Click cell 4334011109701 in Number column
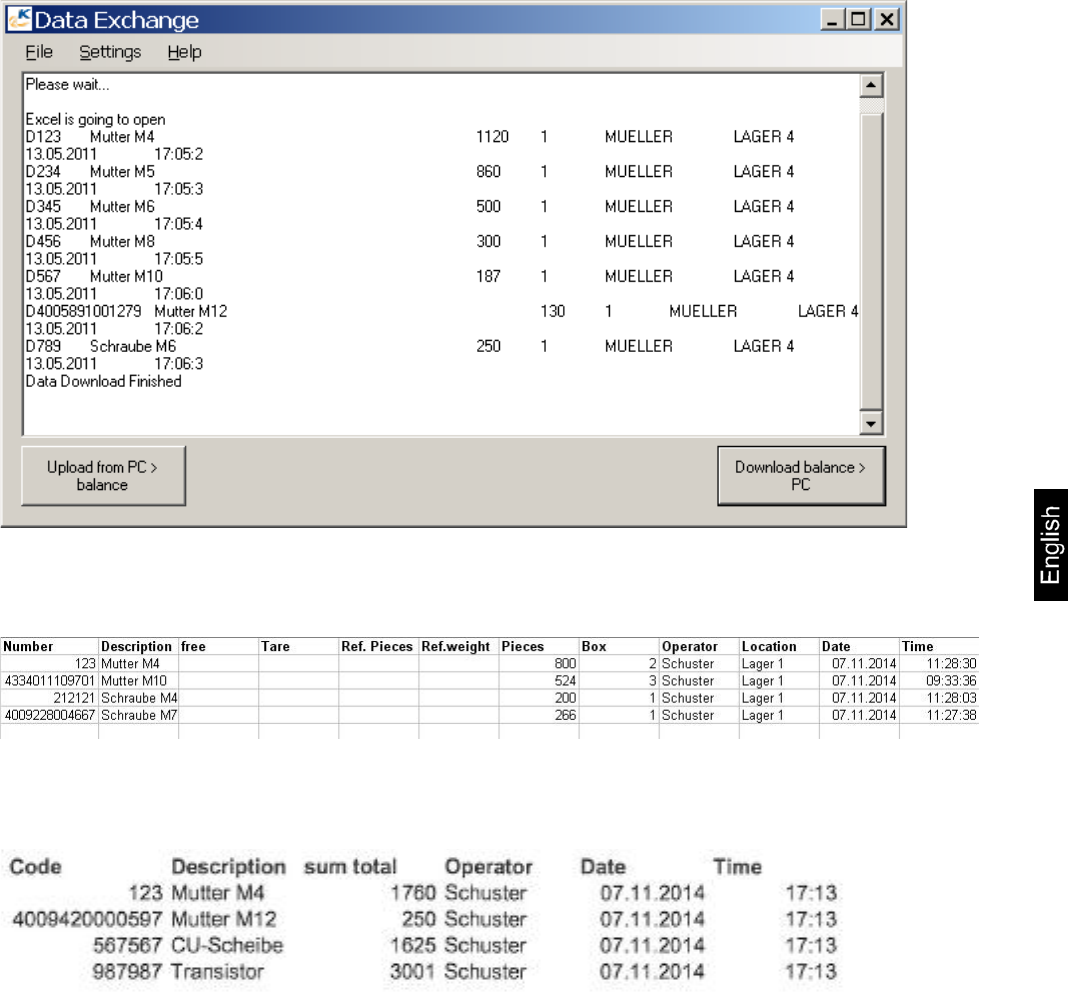The height and width of the screenshot is (1008, 1068). click(x=50, y=681)
